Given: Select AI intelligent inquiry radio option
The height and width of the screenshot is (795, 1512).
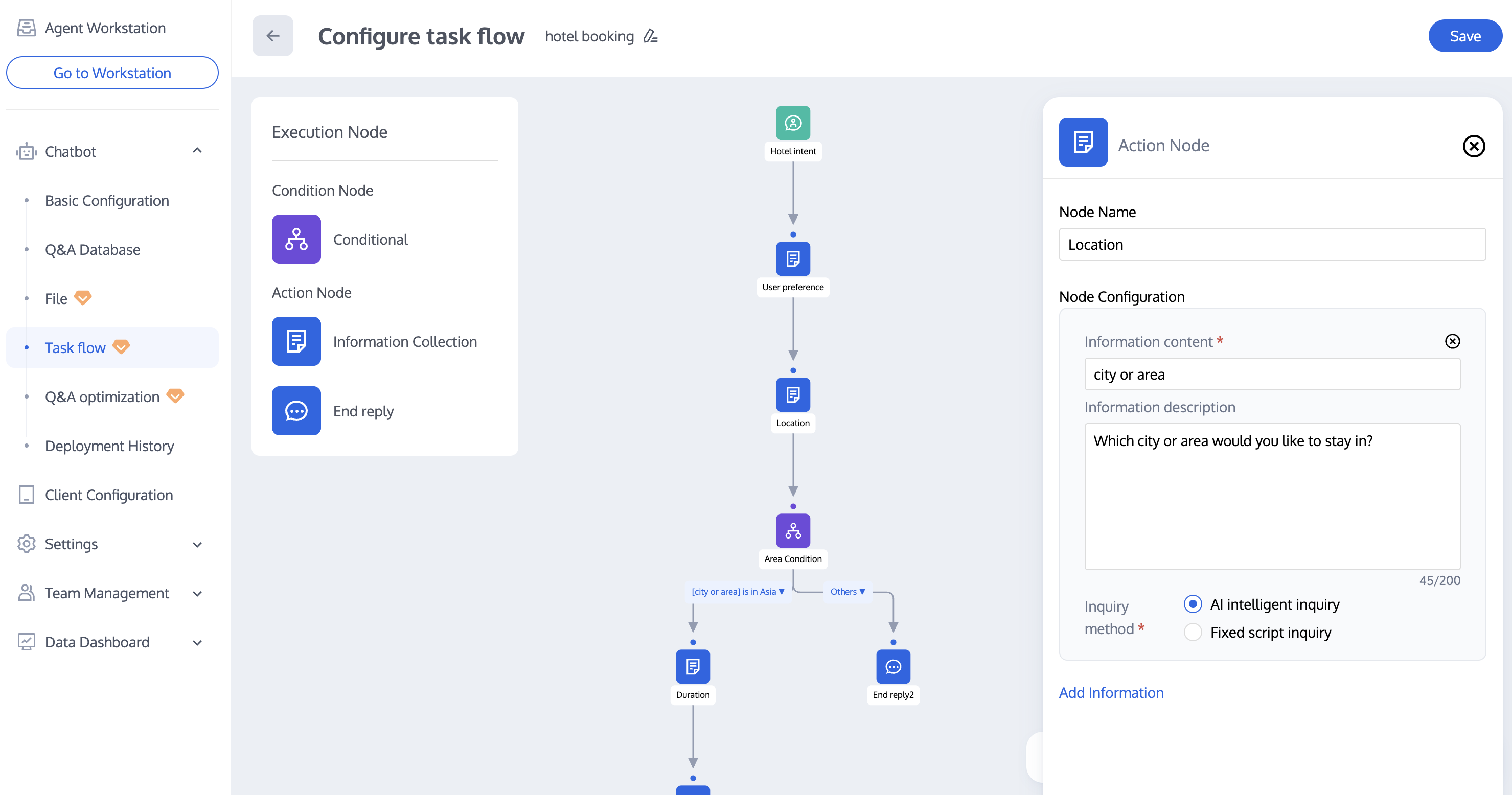Looking at the screenshot, I should [x=1192, y=604].
